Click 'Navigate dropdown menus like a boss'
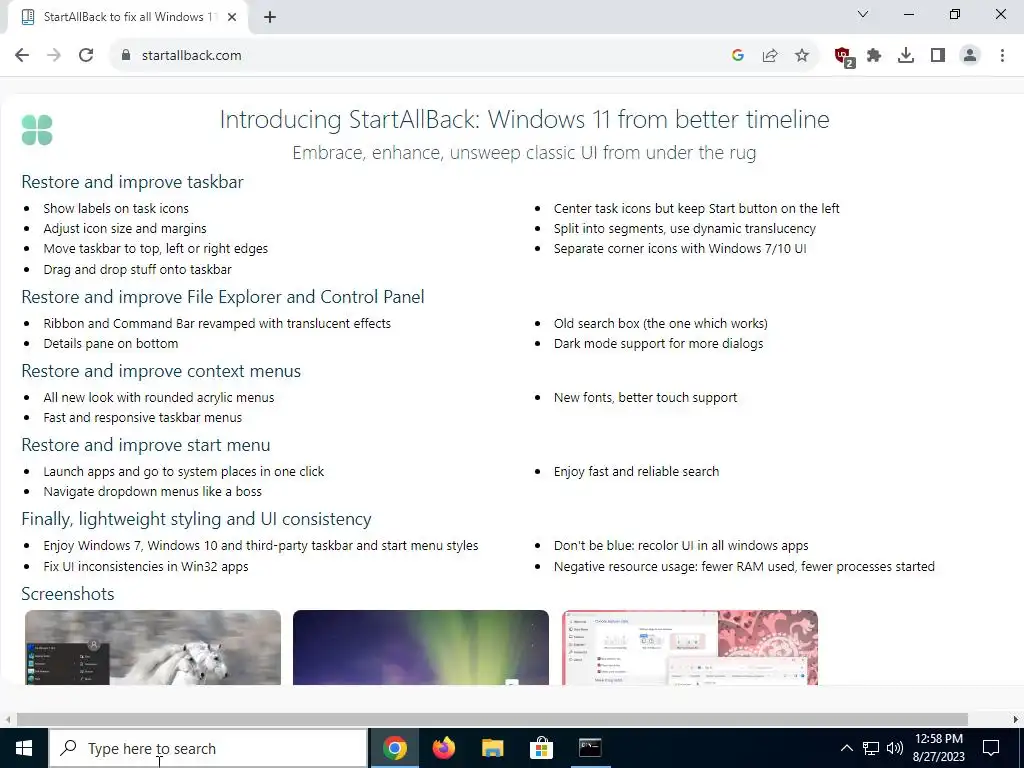 tap(153, 491)
